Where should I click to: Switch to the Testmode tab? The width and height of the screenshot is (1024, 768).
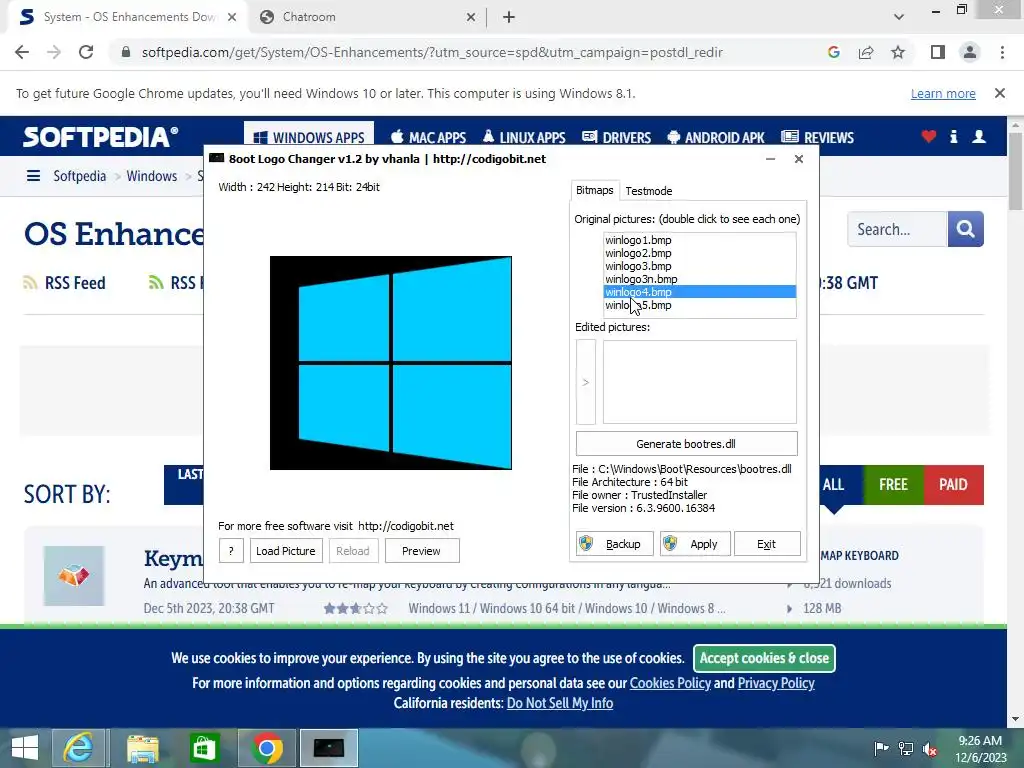(648, 191)
